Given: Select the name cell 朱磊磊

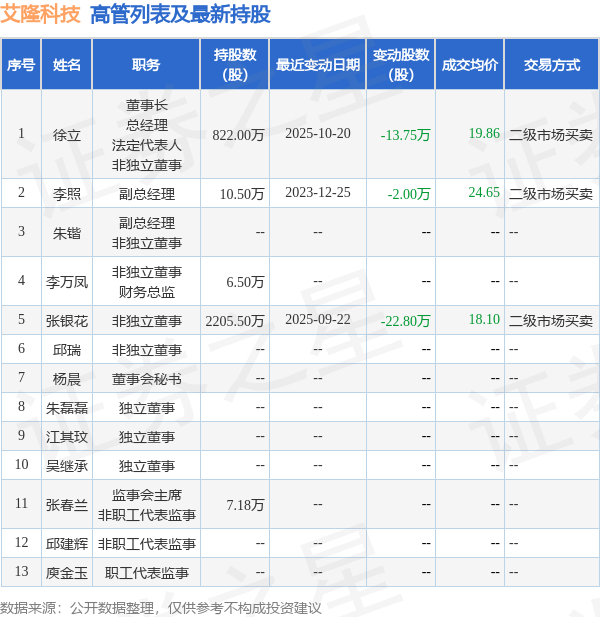Looking at the screenshot, I should click(67, 408).
